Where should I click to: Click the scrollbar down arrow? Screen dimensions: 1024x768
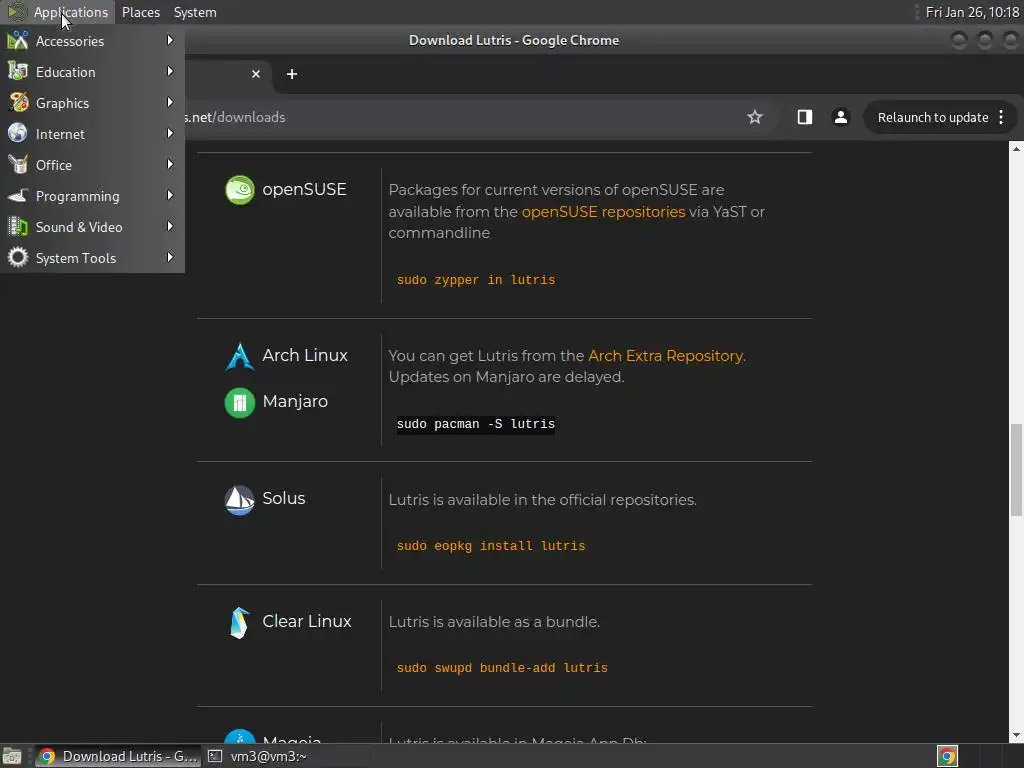1016,736
